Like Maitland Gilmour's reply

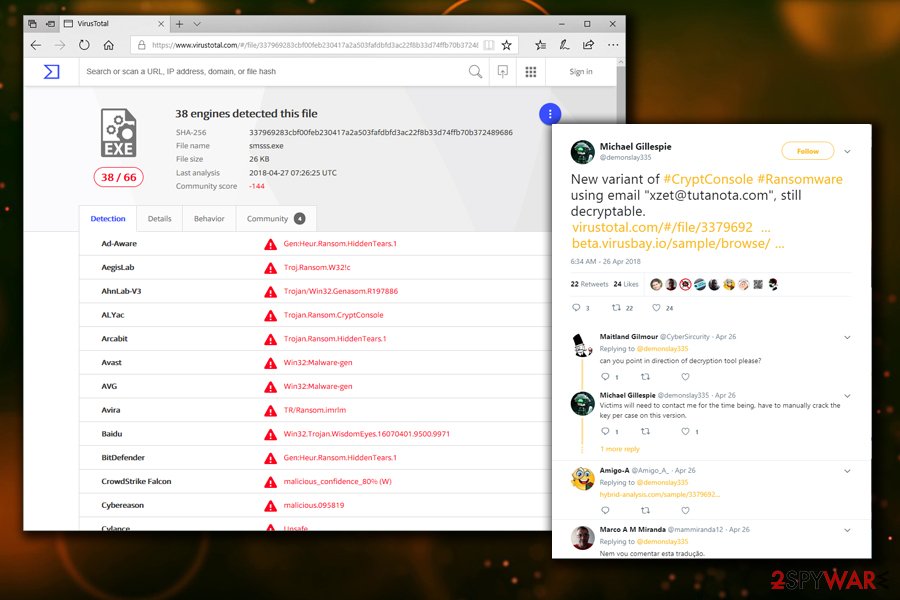[x=685, y=377]
